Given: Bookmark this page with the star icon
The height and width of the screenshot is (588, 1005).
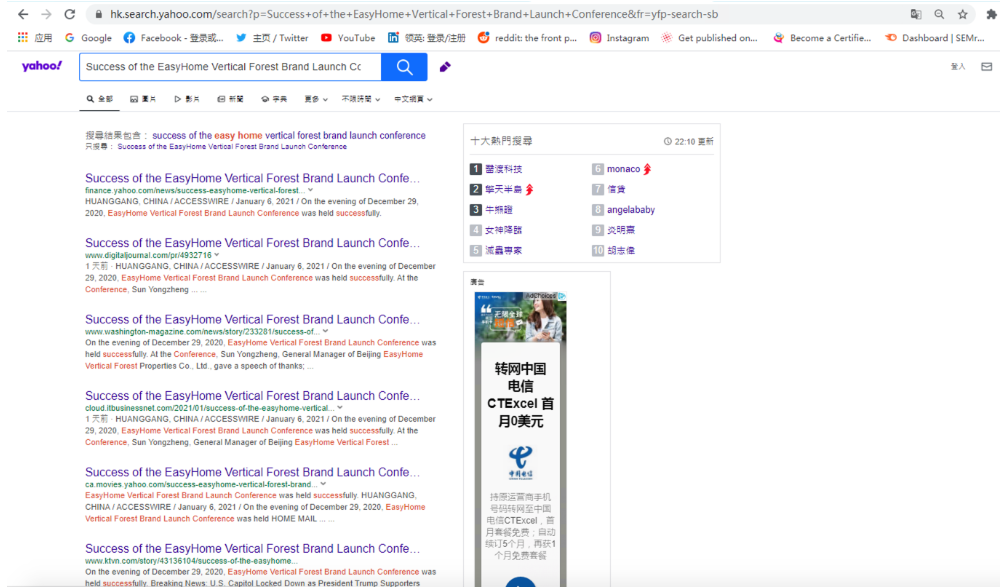Looking at the screenshot, I should [x=963, y=14].
